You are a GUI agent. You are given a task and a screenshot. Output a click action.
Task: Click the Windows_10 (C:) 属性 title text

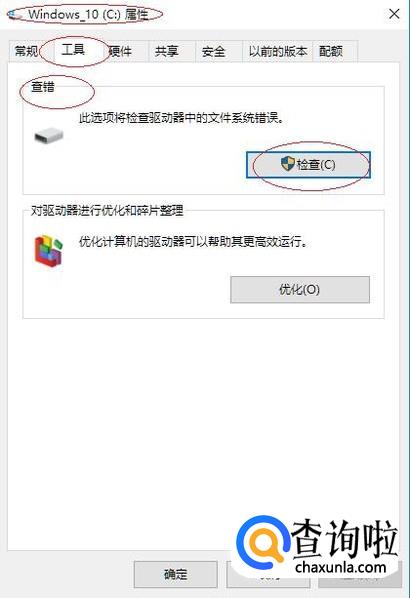pyautogui.click(x=88, y=14)
